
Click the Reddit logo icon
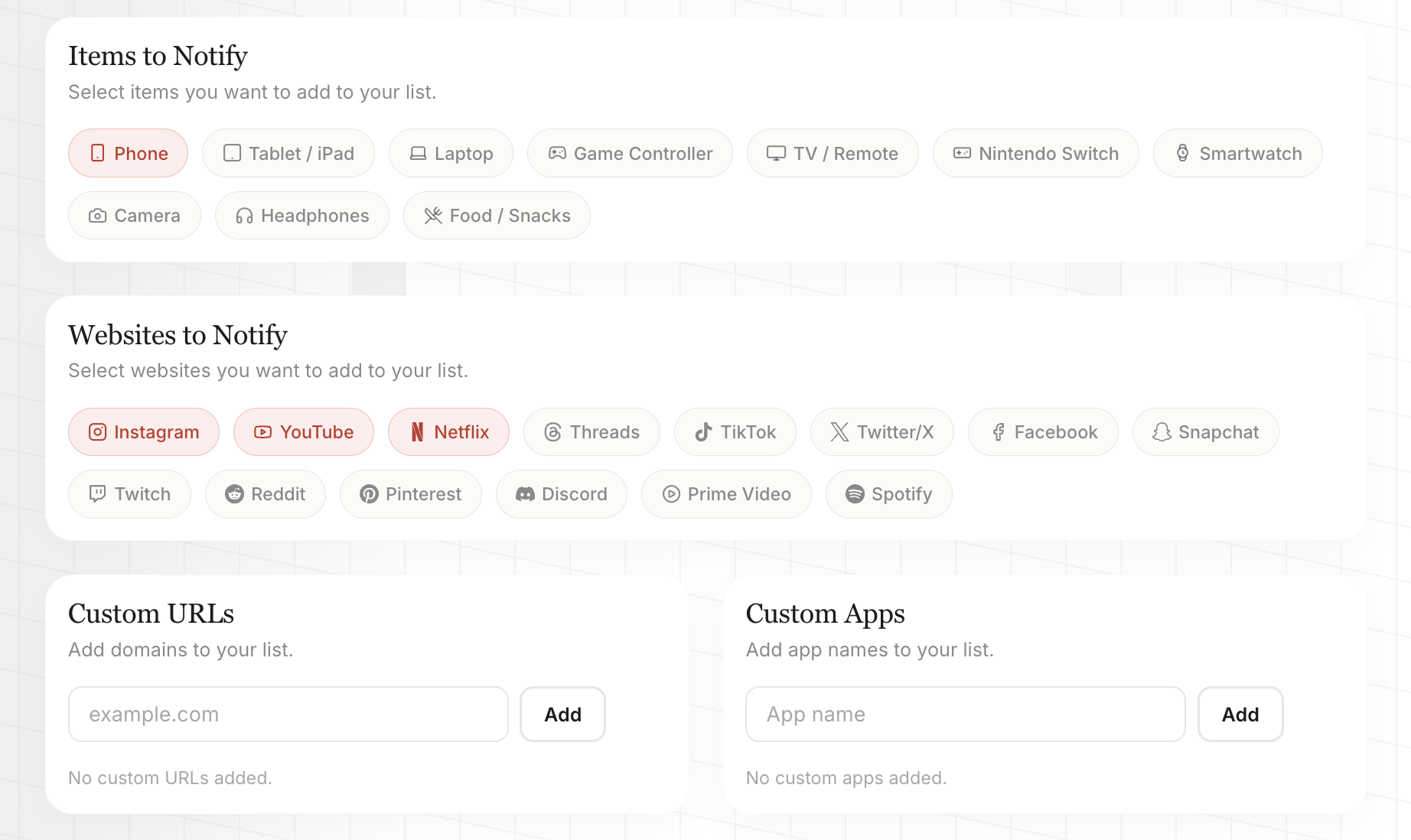coord(234,494)
